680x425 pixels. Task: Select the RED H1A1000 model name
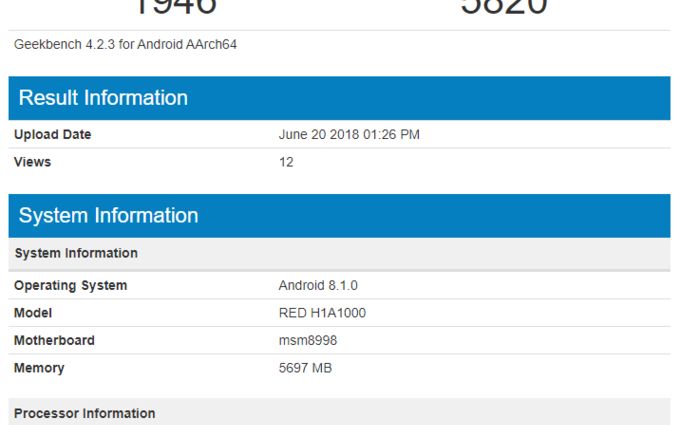(322, 313)
